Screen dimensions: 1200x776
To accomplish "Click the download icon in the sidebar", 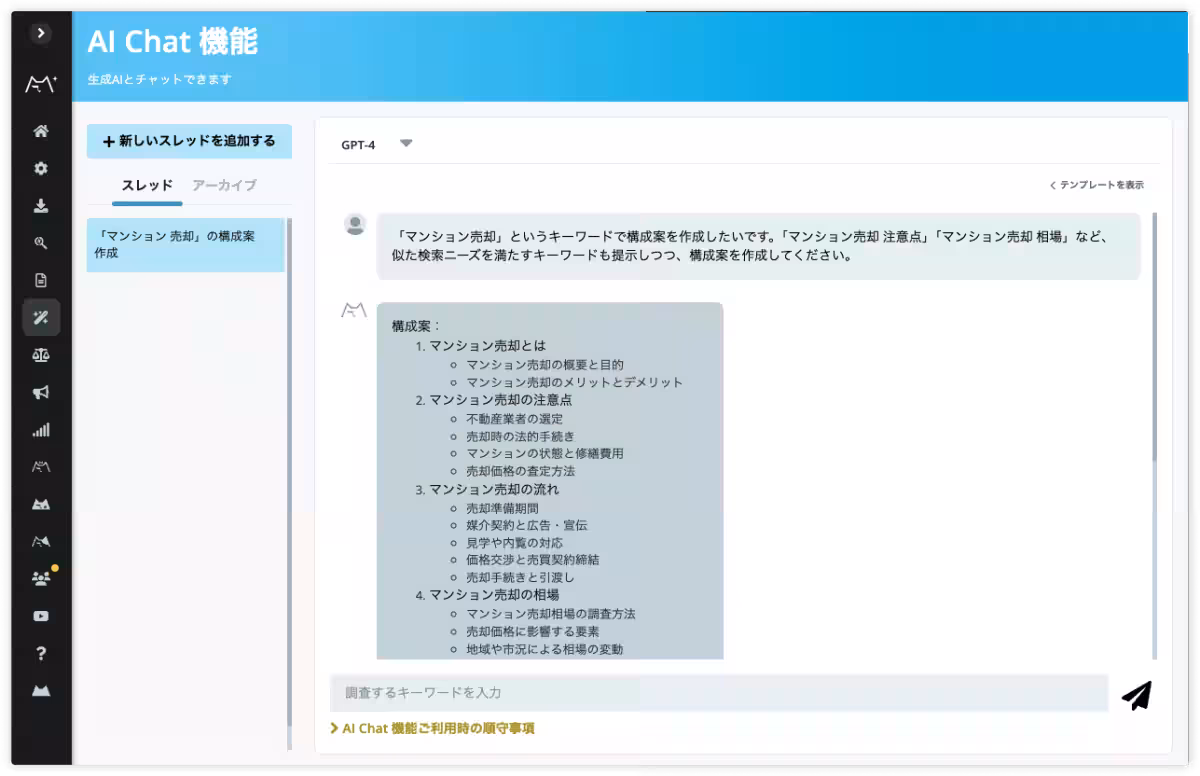I will pos(40,206).
